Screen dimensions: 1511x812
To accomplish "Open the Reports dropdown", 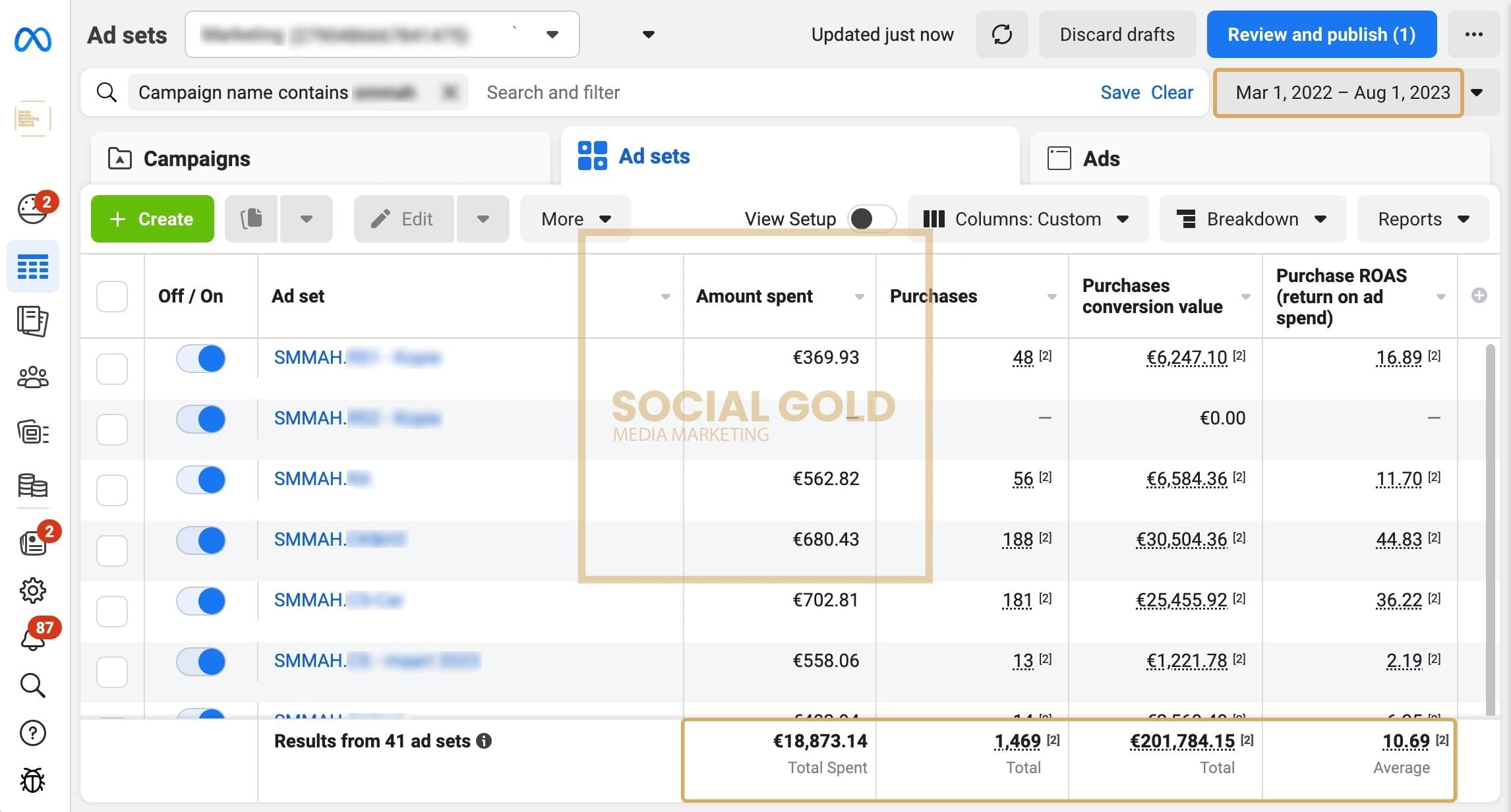I will (1423, 219).
